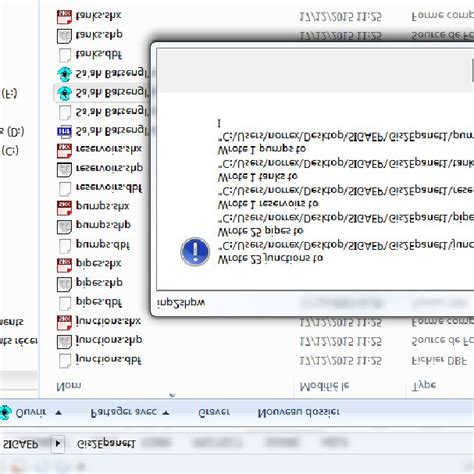Click the pumps.shp shapefile icon
This screenshot has width=474, height=474.
tap(64, 227)
